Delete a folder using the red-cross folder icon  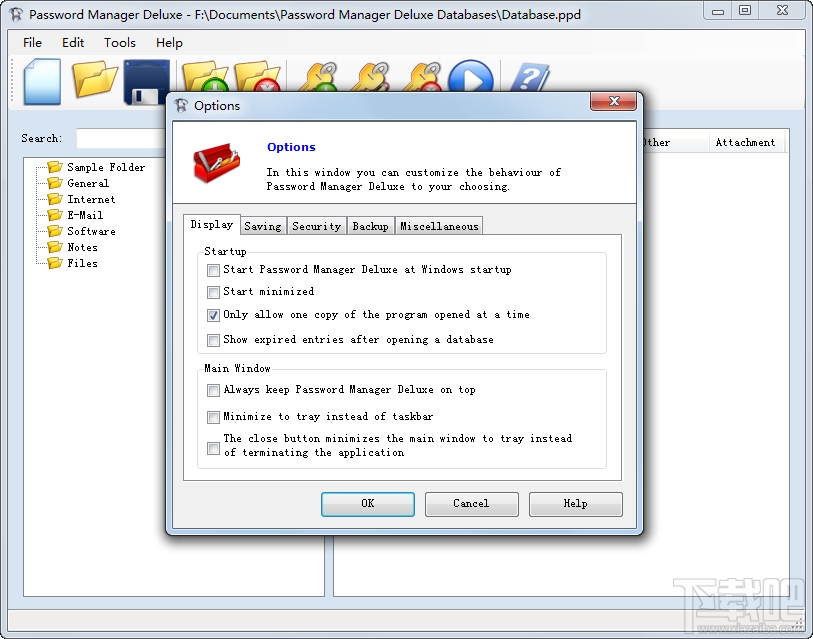click(x=258, y=78)
